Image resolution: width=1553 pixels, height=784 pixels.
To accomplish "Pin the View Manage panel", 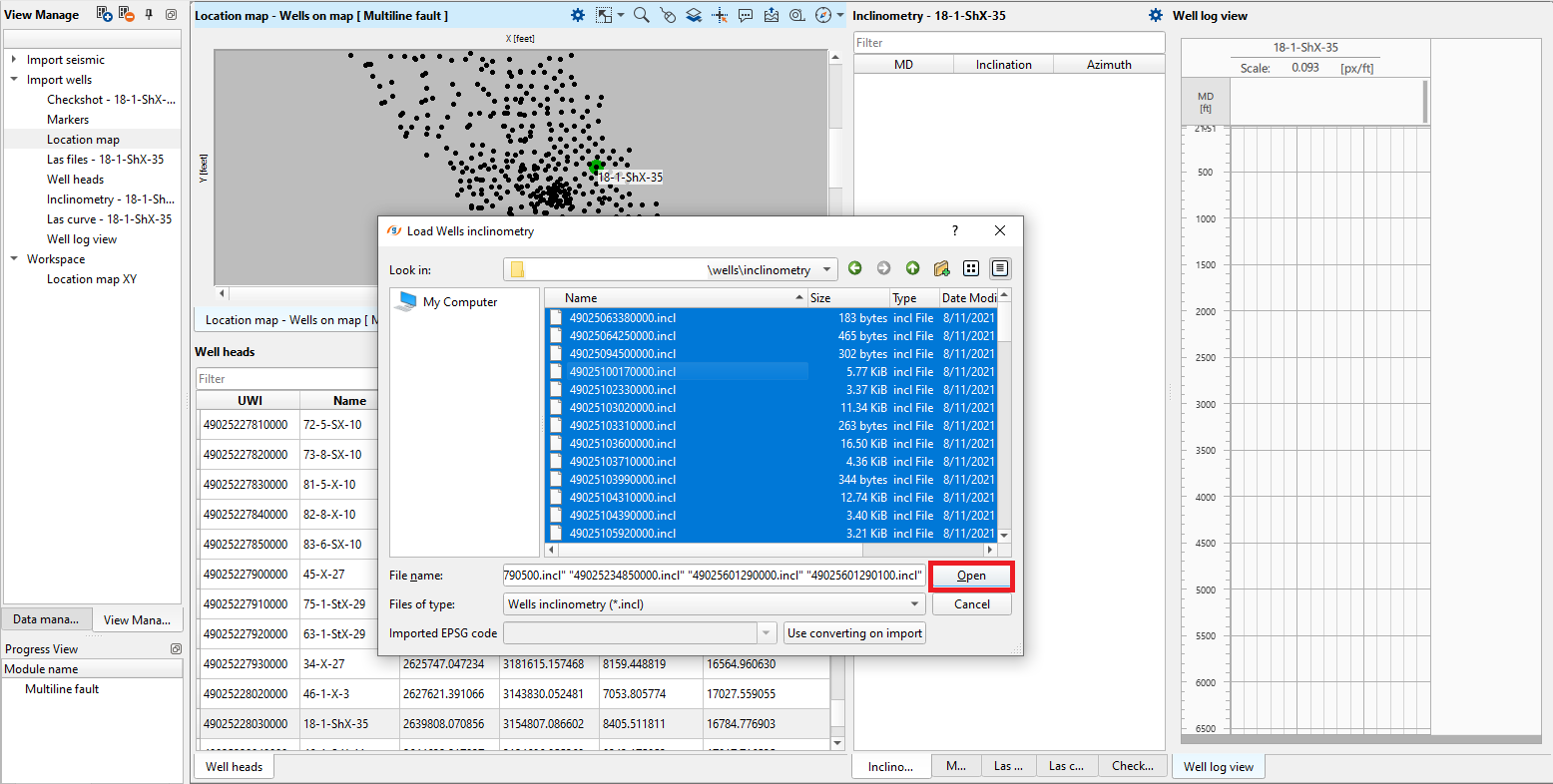I will (x=147, y=13).
